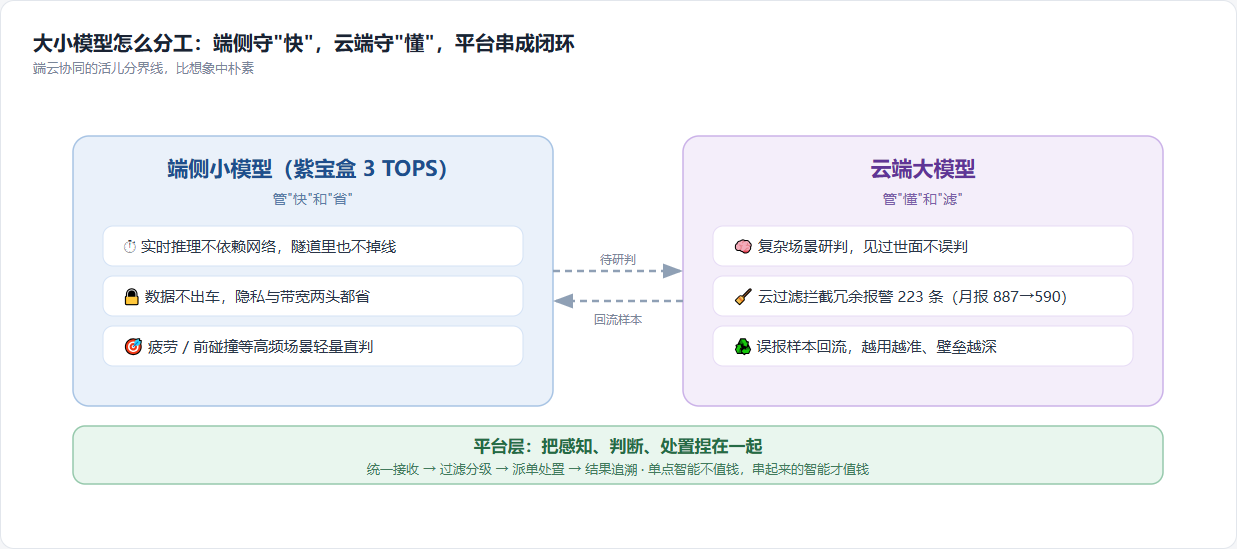Click the text 复杂场景研判，见过世面不误判
Image resolution: width=1237 pixels, height=549 pixels.
pos(863,247)
